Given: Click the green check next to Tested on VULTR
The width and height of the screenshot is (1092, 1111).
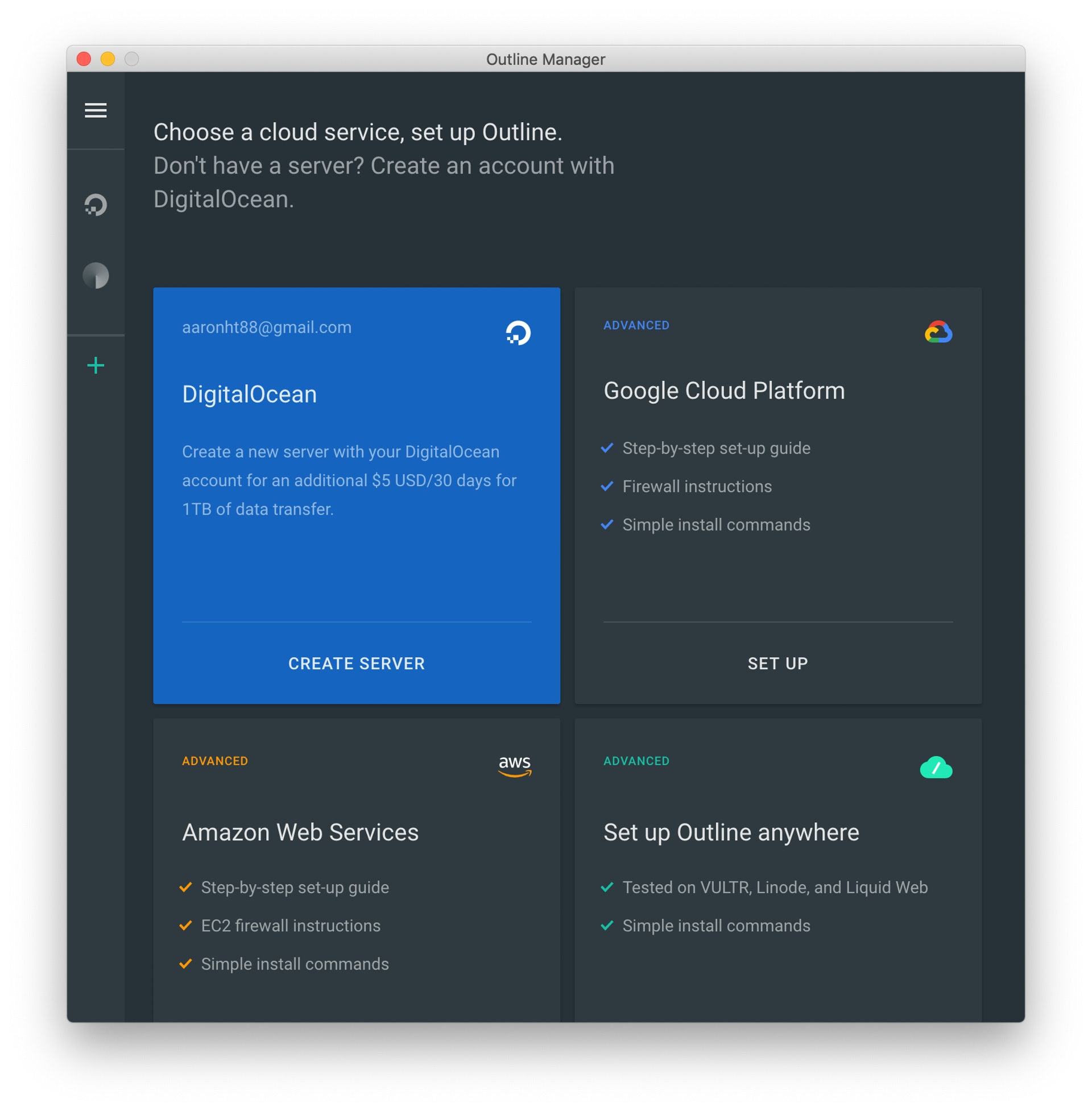Looking at the screenshot, I should coord(607,887).
